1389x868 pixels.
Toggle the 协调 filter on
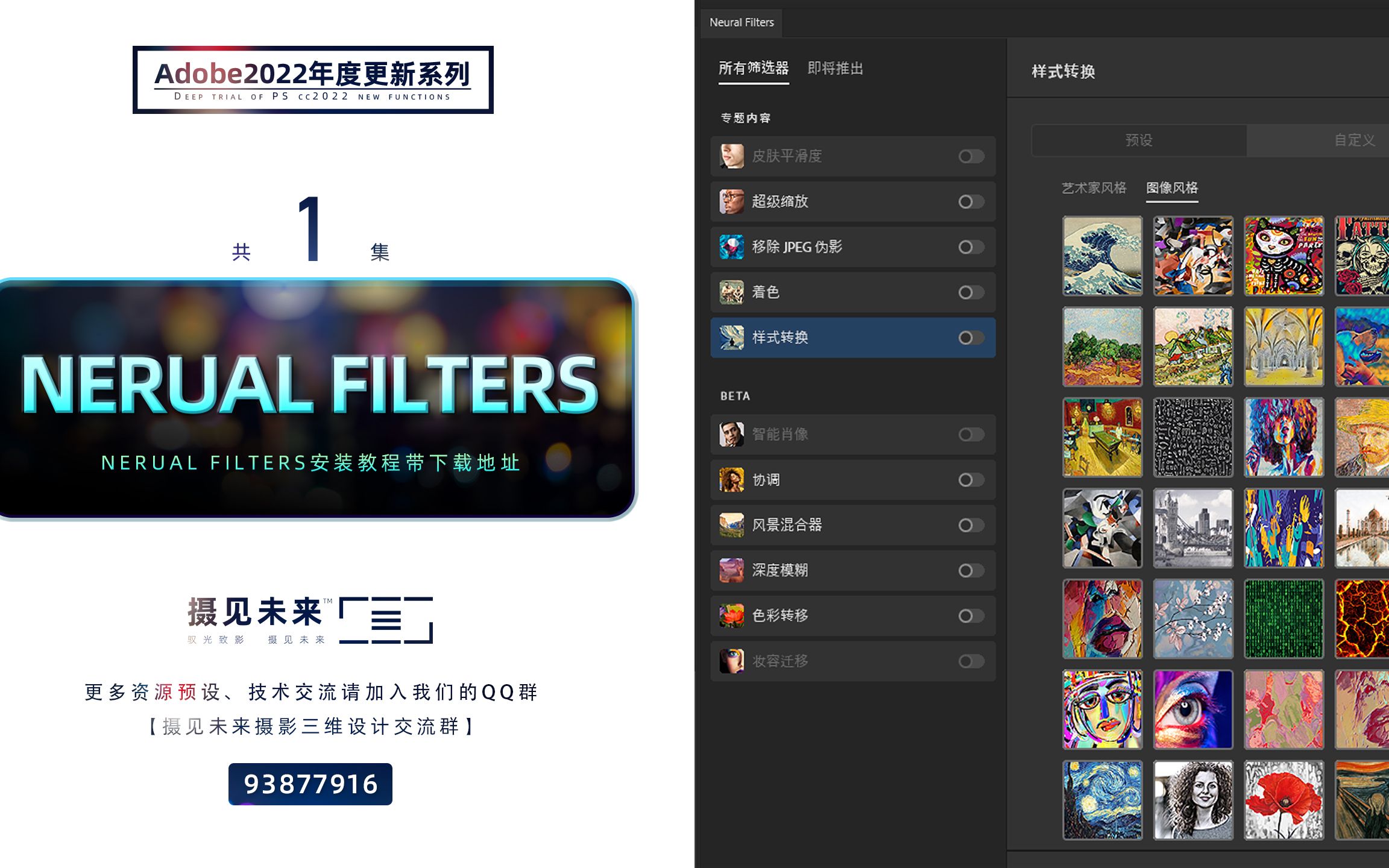click(x=970, y=480)
